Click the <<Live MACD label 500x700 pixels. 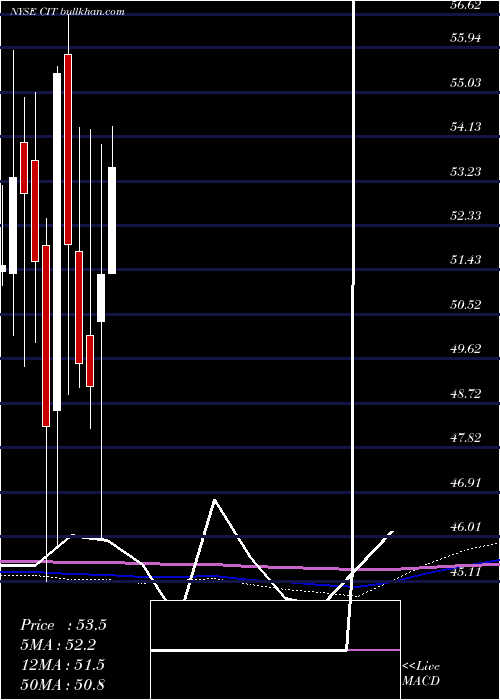click(x=421, y=673)
